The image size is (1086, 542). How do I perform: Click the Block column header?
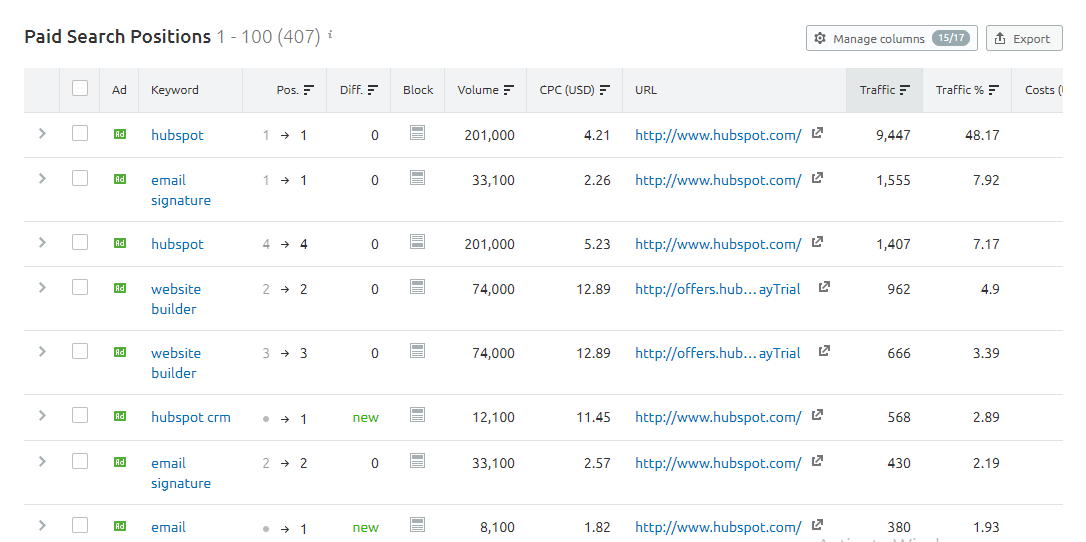tap(418, 90)
